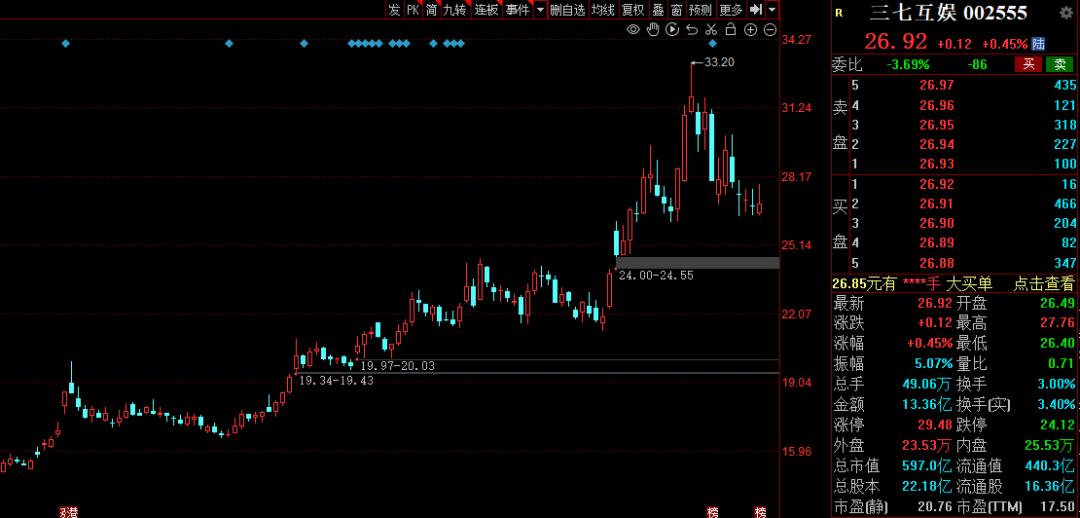This screenshot has width=1080, height=518.
Task: Select the scissors cut tool
Action: 712,30
